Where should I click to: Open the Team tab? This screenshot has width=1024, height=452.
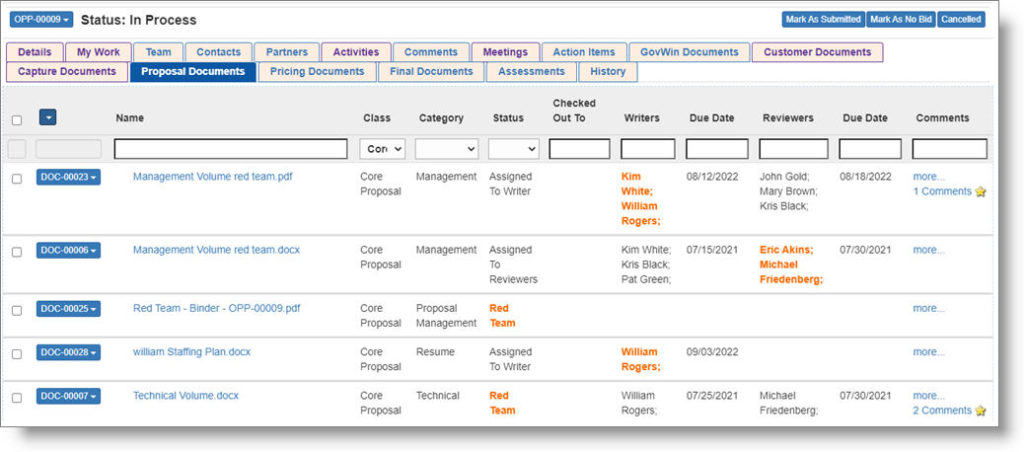[158, 52]
